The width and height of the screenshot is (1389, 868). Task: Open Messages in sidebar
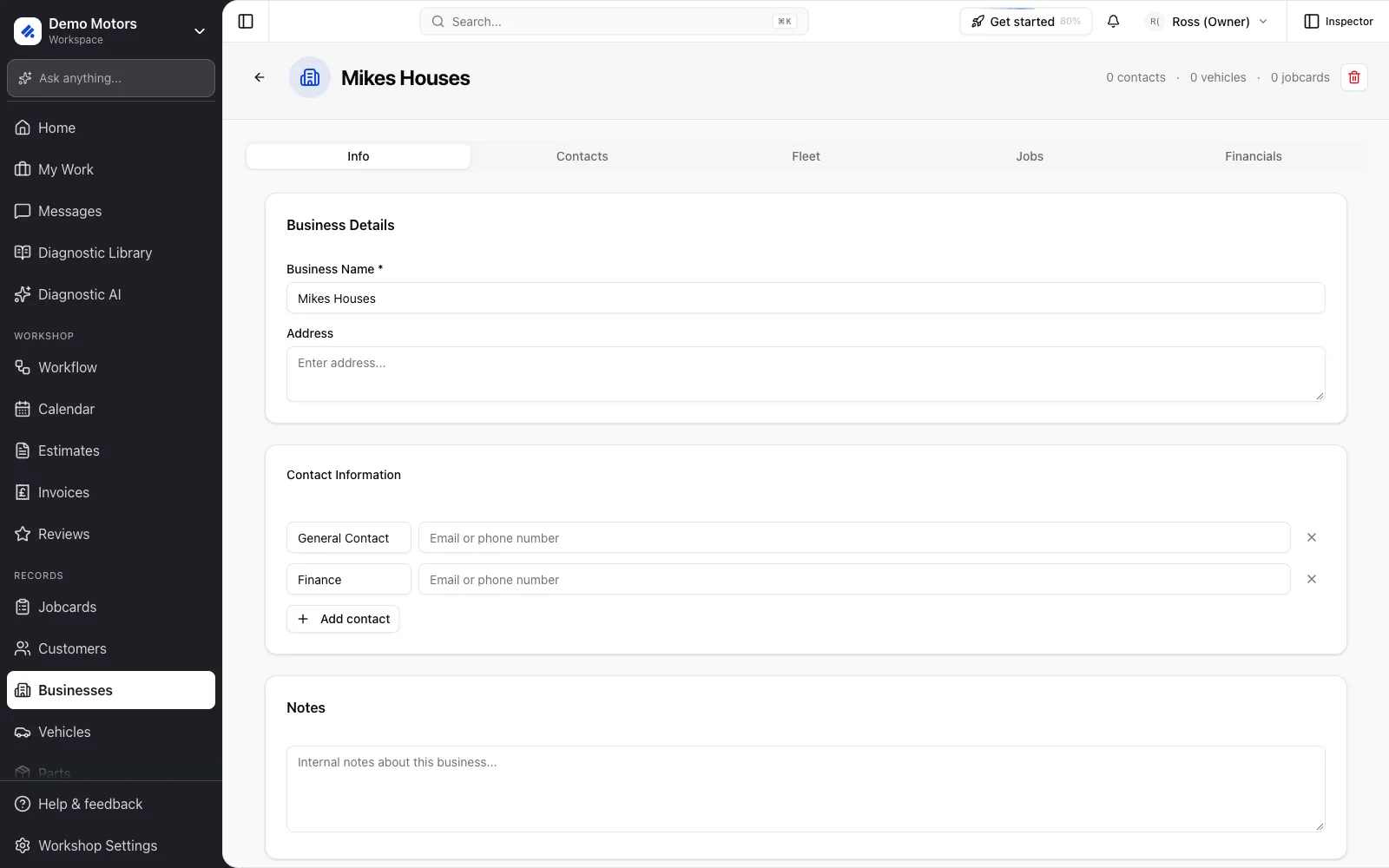coord(111,211)
